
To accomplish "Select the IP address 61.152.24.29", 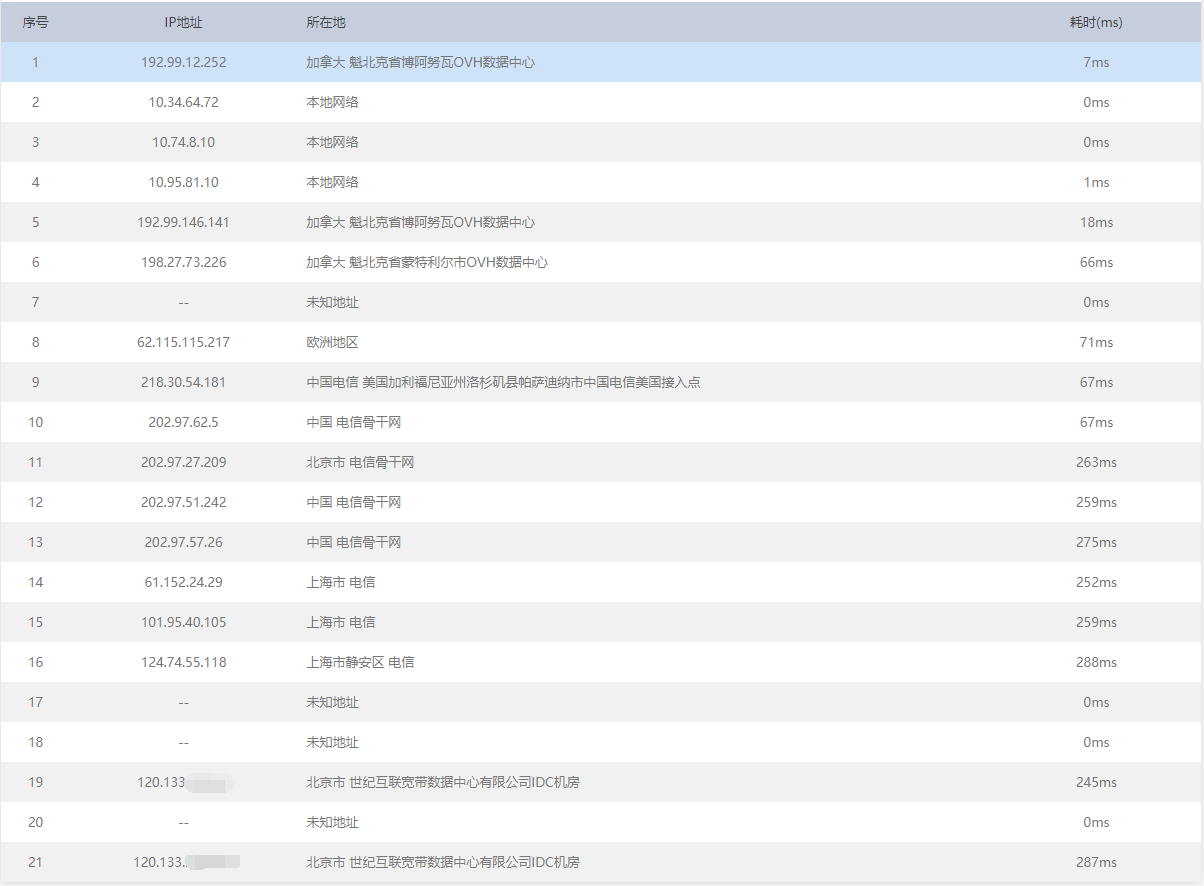I will tap(183, 582).
